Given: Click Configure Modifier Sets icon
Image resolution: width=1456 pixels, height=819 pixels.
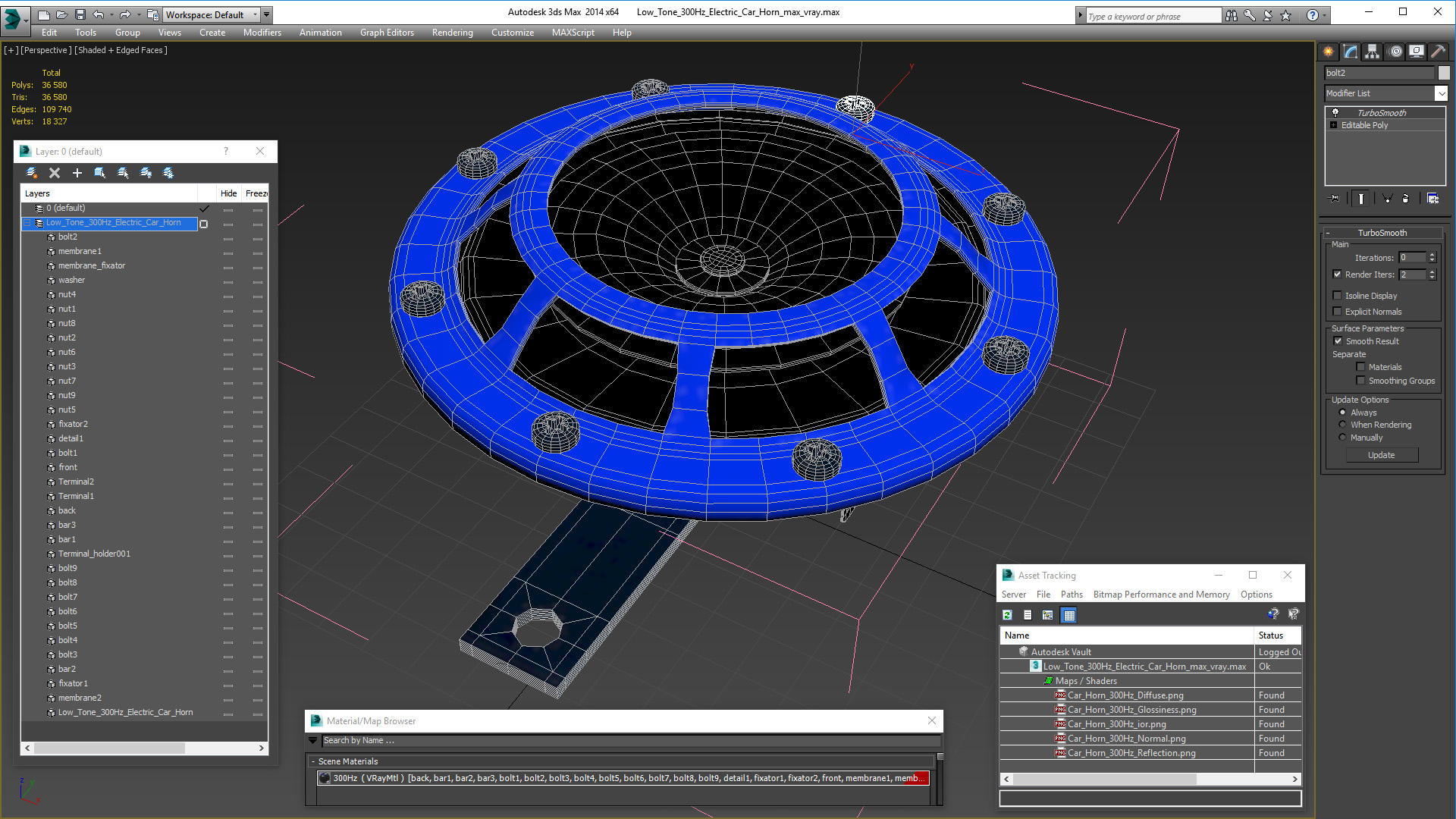Looking at the screenshot, I should pos(1432,199).
